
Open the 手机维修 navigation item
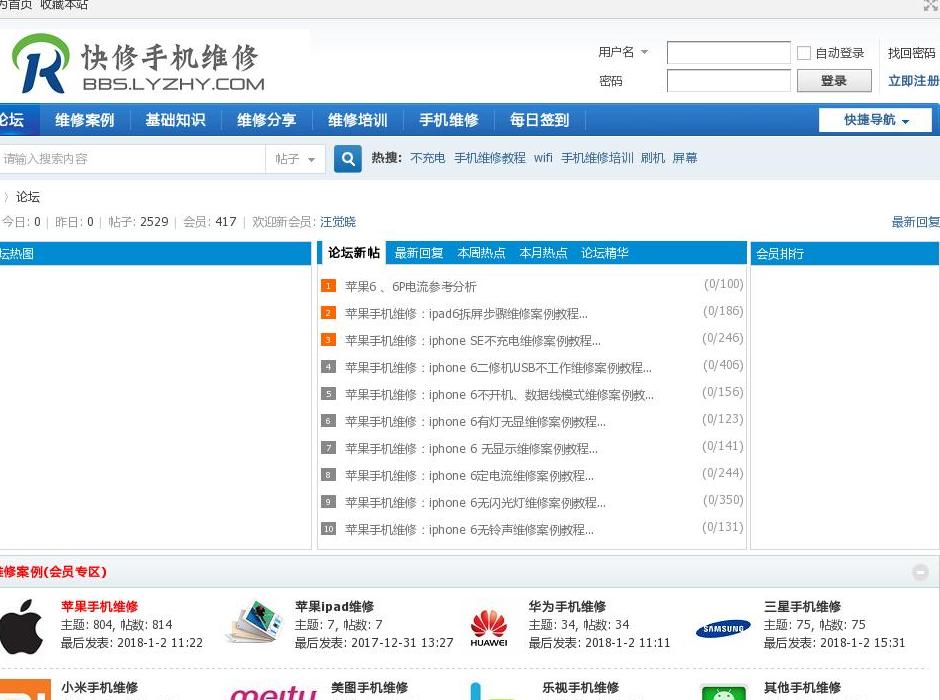point(448,120)
